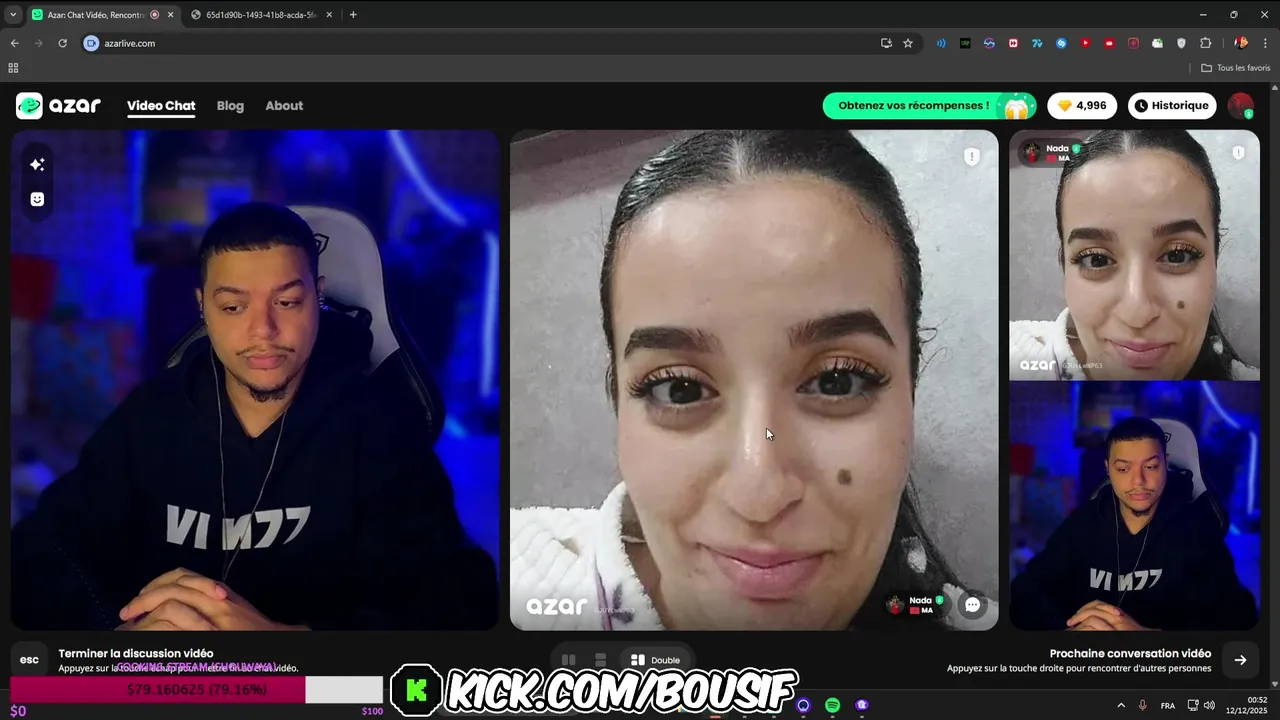Click Nada's side video thumbnail
This screenshot has width=1280, height=720.
1134,255
